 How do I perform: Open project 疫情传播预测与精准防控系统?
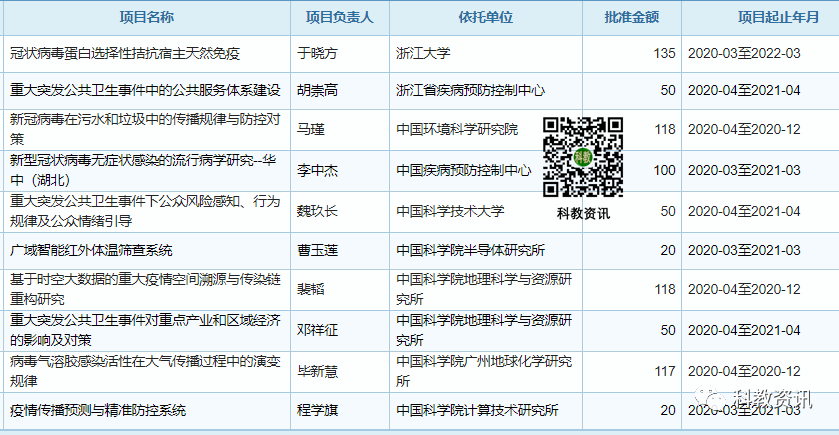[97, 410]
